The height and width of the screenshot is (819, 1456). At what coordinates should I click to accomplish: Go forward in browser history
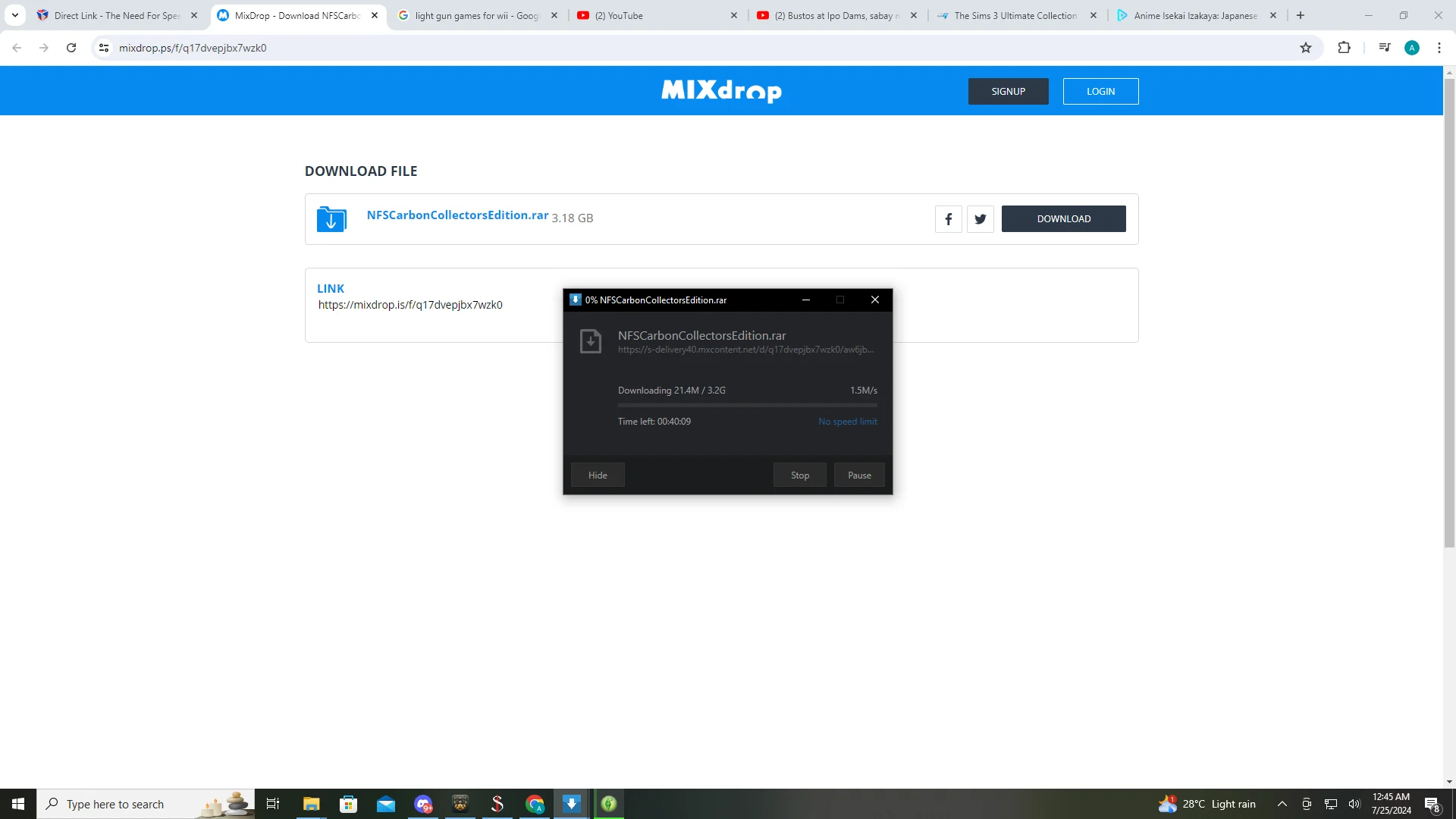[x=44, y=48]
